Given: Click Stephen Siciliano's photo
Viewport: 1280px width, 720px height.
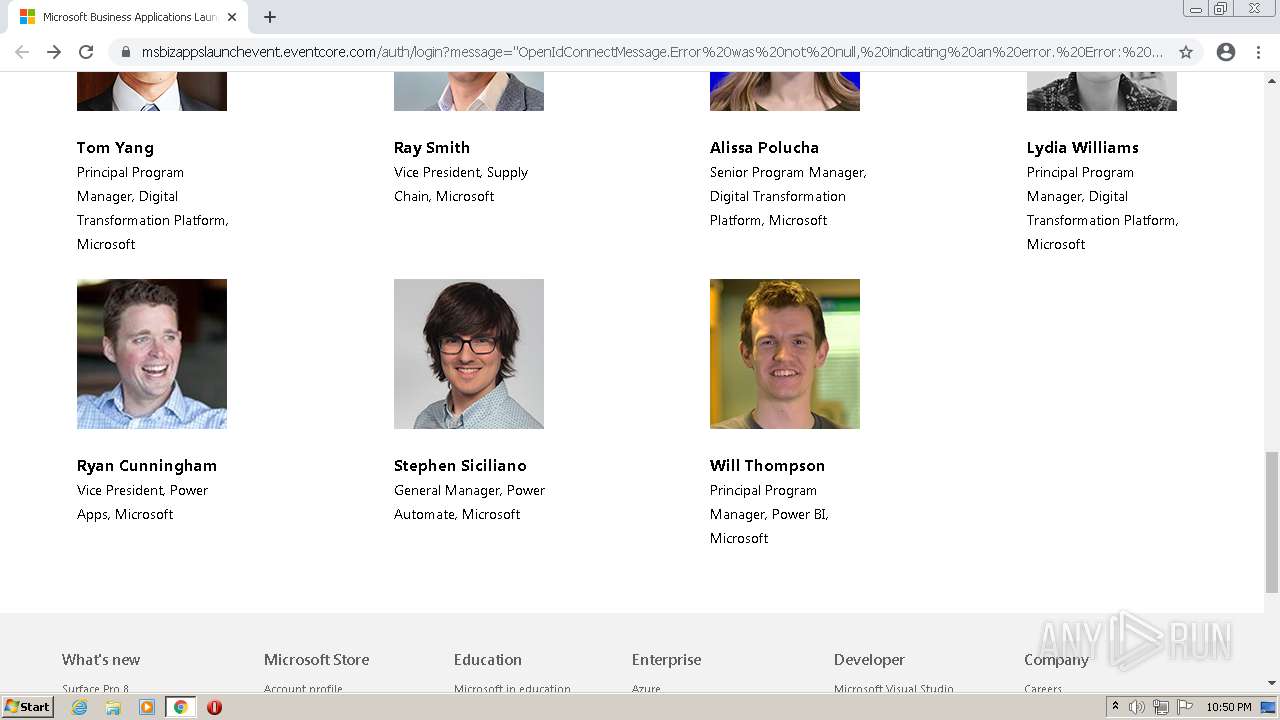Looking at the screenshot, I should (x=469, y=354).
